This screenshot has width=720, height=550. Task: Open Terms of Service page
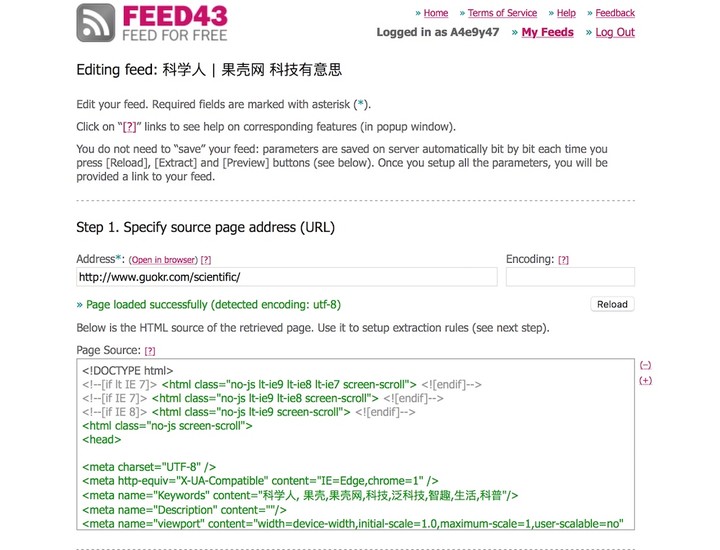502,13
